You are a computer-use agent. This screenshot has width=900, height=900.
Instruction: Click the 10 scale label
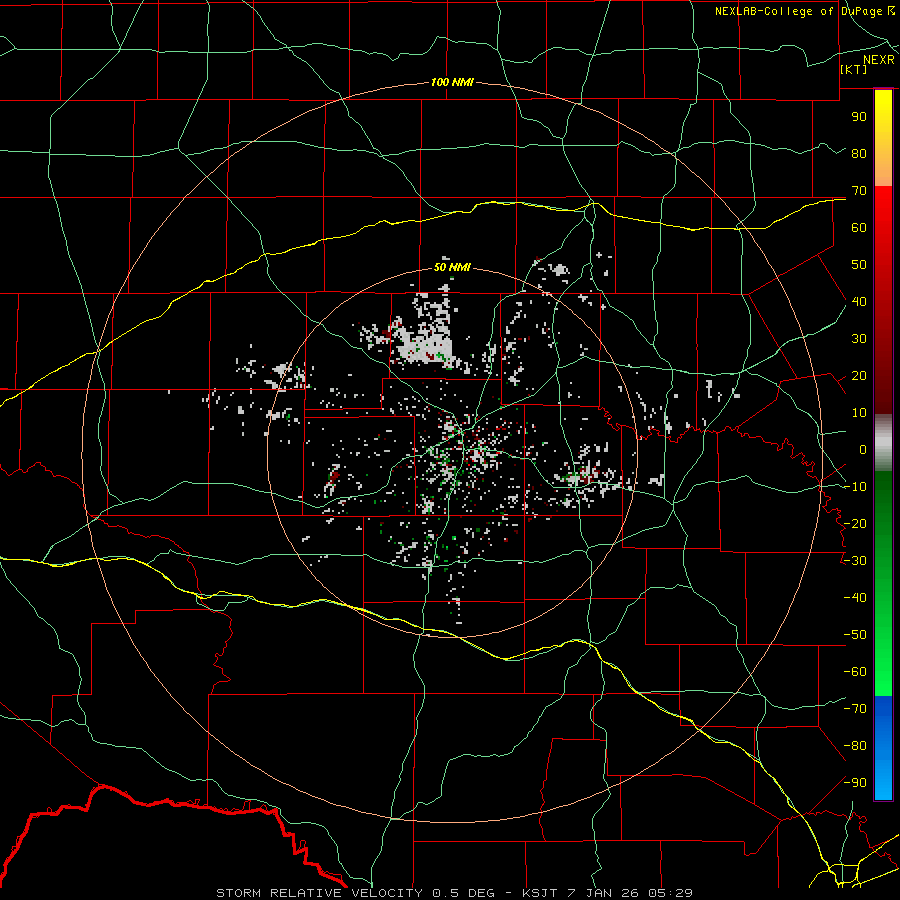859,413
